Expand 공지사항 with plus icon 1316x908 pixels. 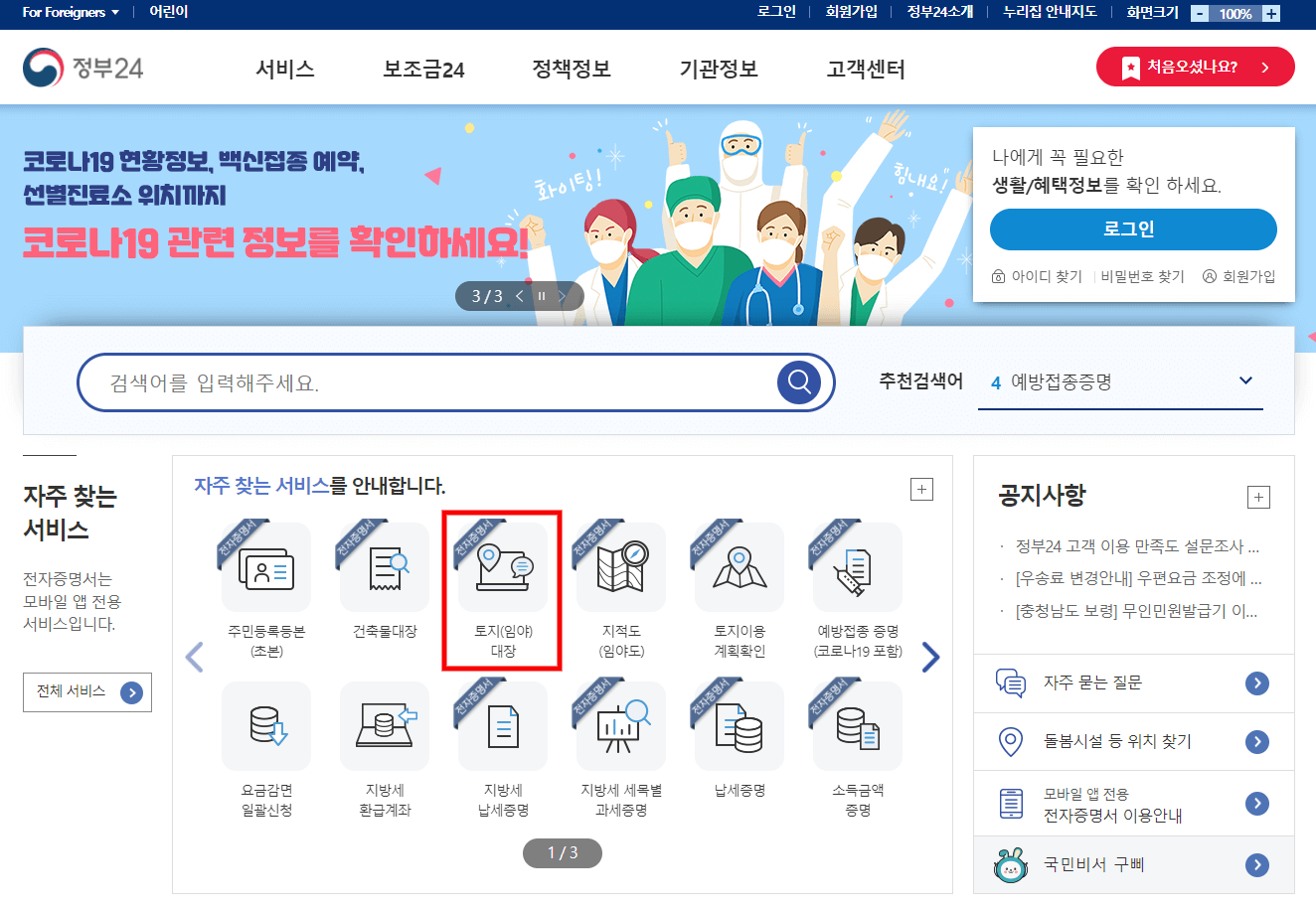pyautogui.click(x=1258, y=497)
